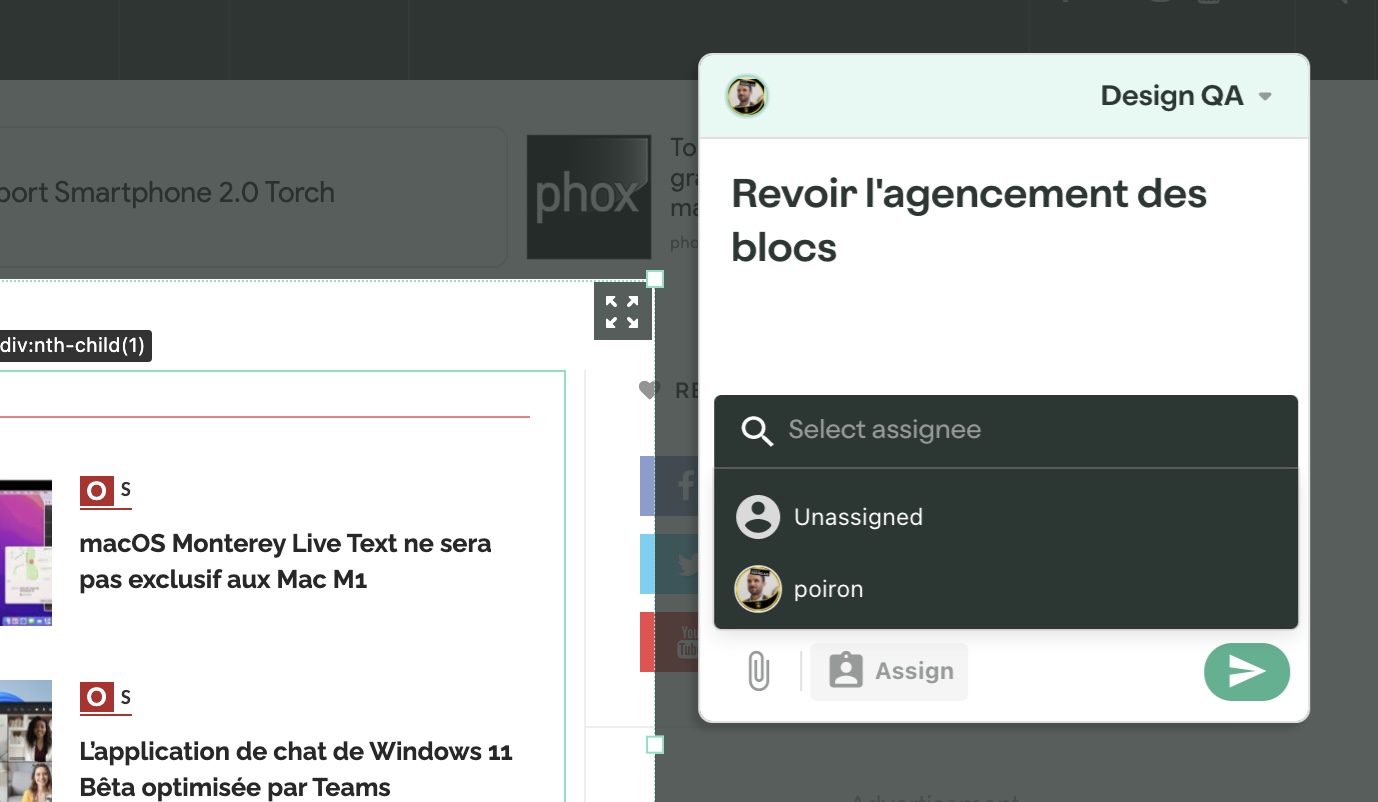
Task: Open the Design QA dropdown
Action: [1186, 96]
